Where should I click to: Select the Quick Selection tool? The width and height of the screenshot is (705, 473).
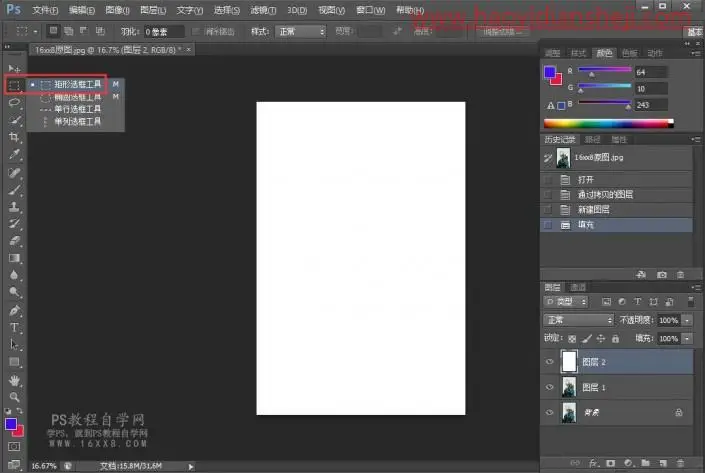point(14,120)
